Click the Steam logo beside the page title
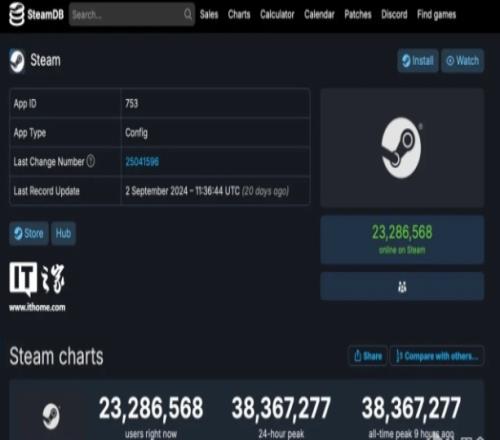Screen dimensions: 500x440 tap(17, 61)
